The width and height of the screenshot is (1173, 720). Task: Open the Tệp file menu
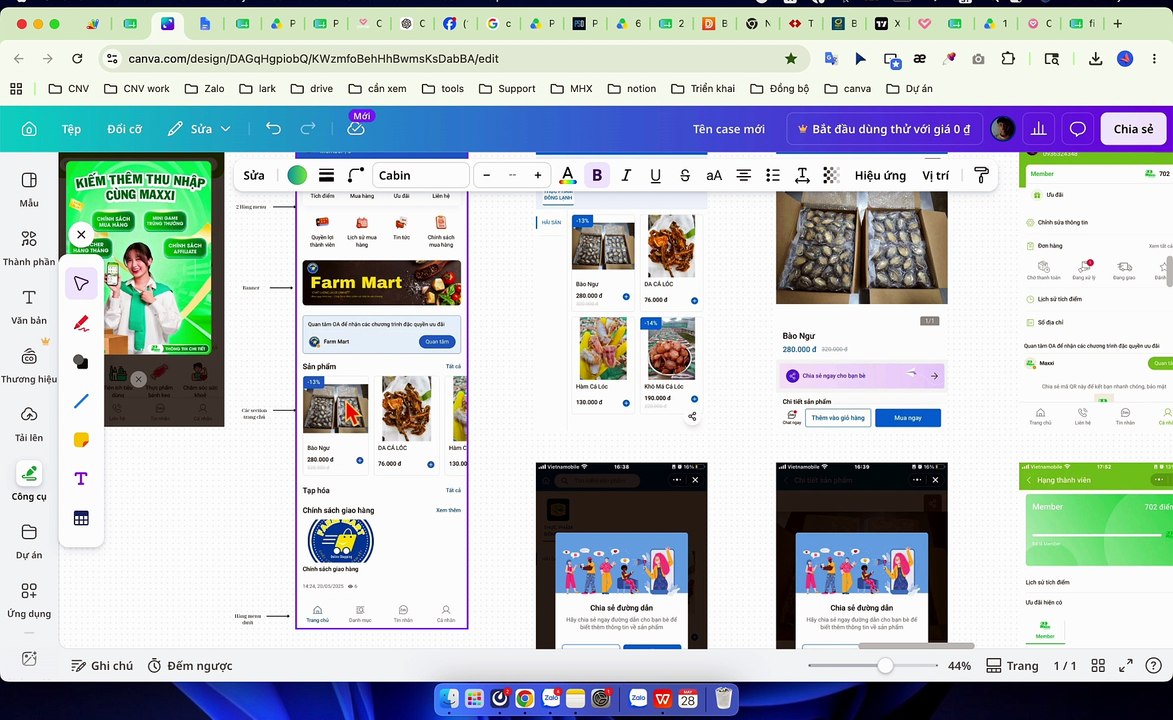tap(71, 129)
